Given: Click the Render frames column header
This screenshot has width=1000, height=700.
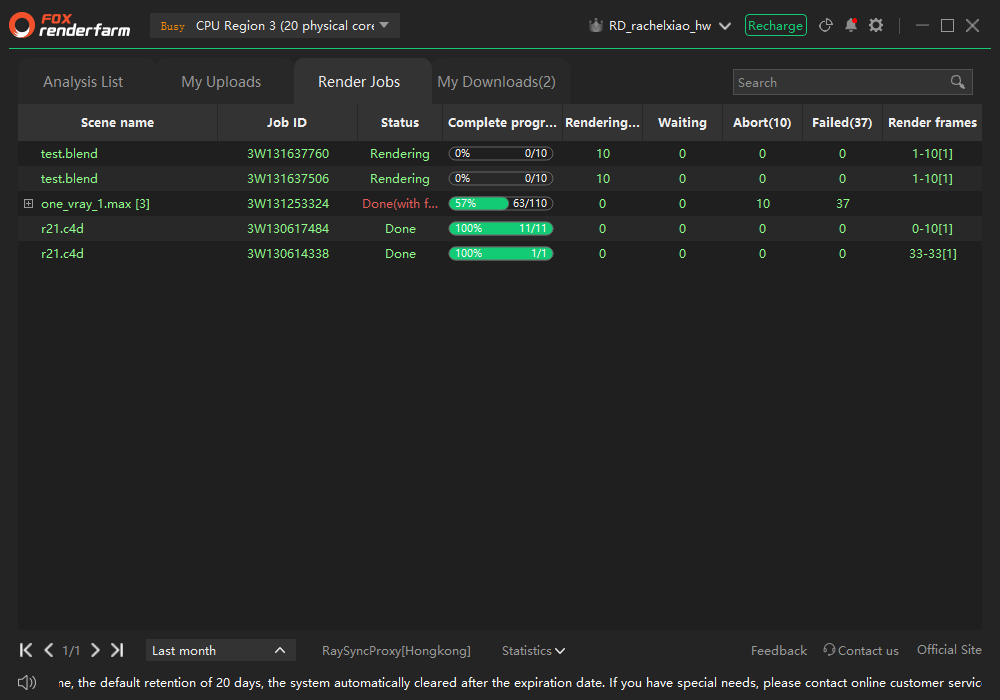Looking at the screenshot, I should [932, 122].
